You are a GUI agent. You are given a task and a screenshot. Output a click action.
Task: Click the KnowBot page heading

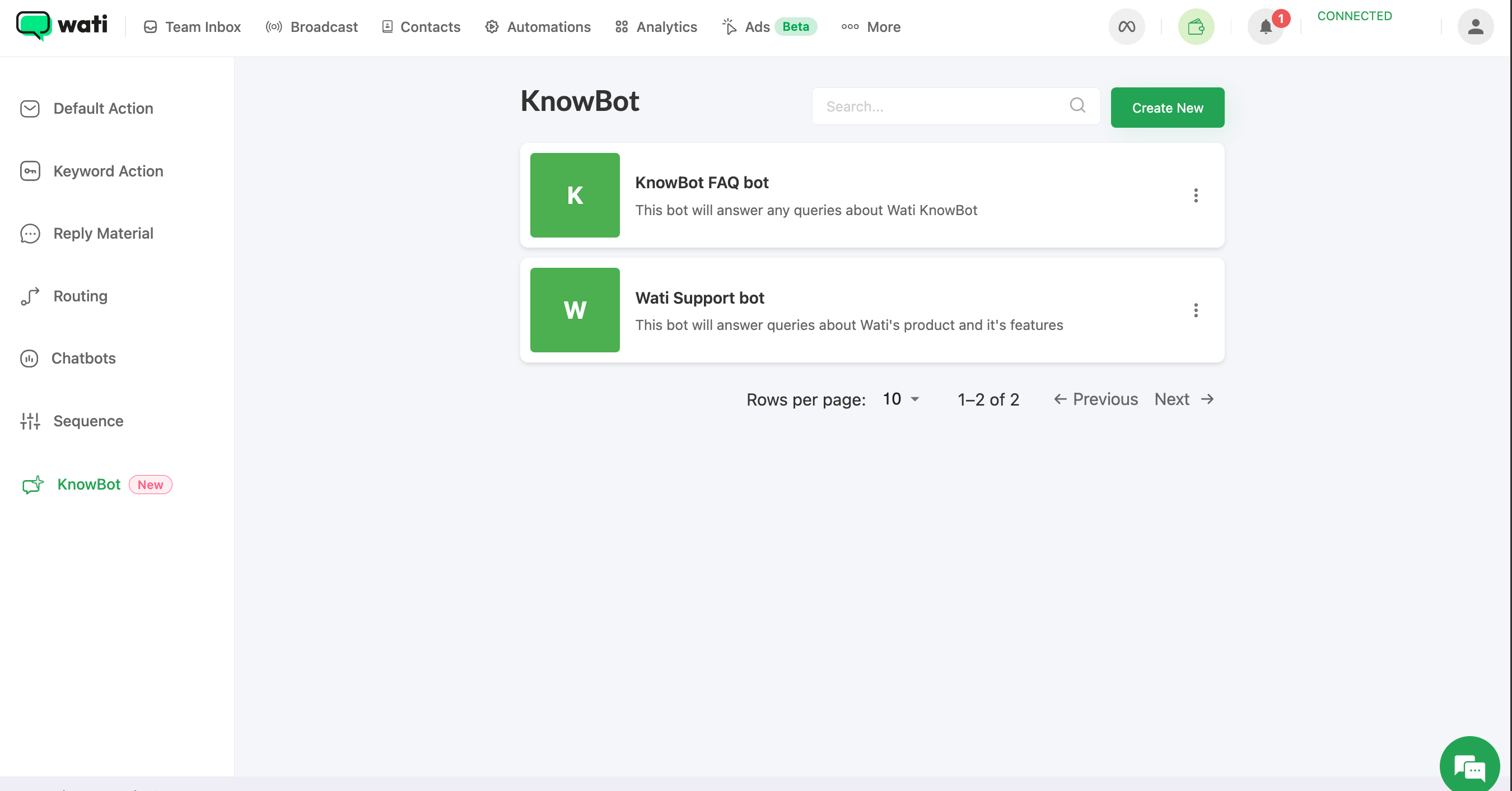580,101
